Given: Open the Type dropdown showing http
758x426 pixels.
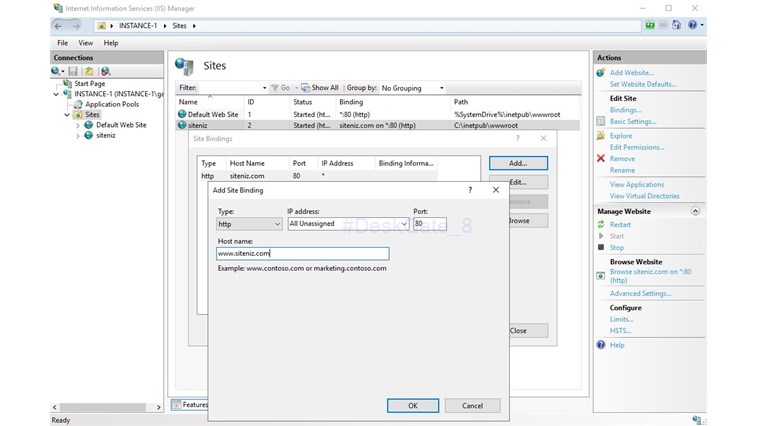Looking at the screenshot, I should click(x=249, y=224).
